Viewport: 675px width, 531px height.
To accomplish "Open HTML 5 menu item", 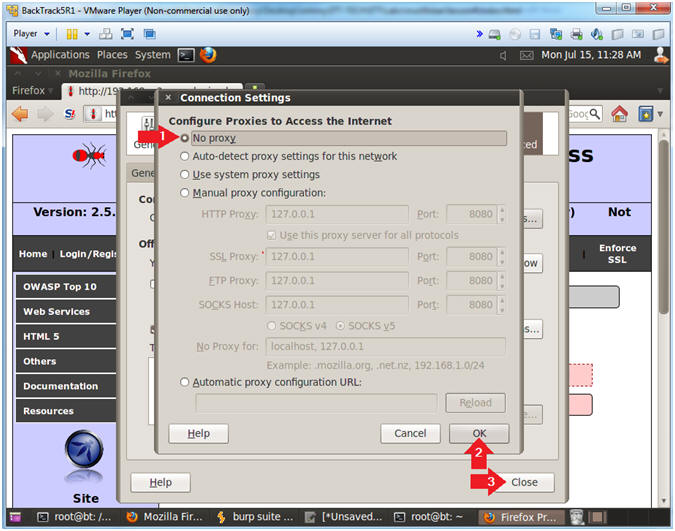I will point(66,337).
